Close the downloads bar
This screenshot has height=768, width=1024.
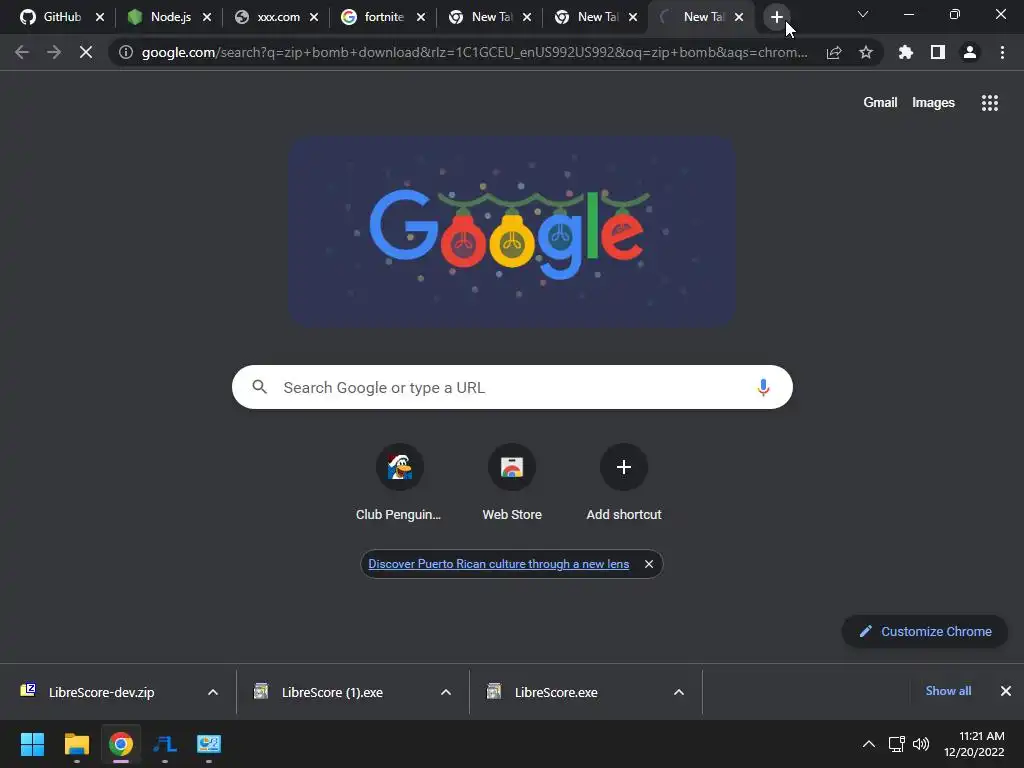1006,691
